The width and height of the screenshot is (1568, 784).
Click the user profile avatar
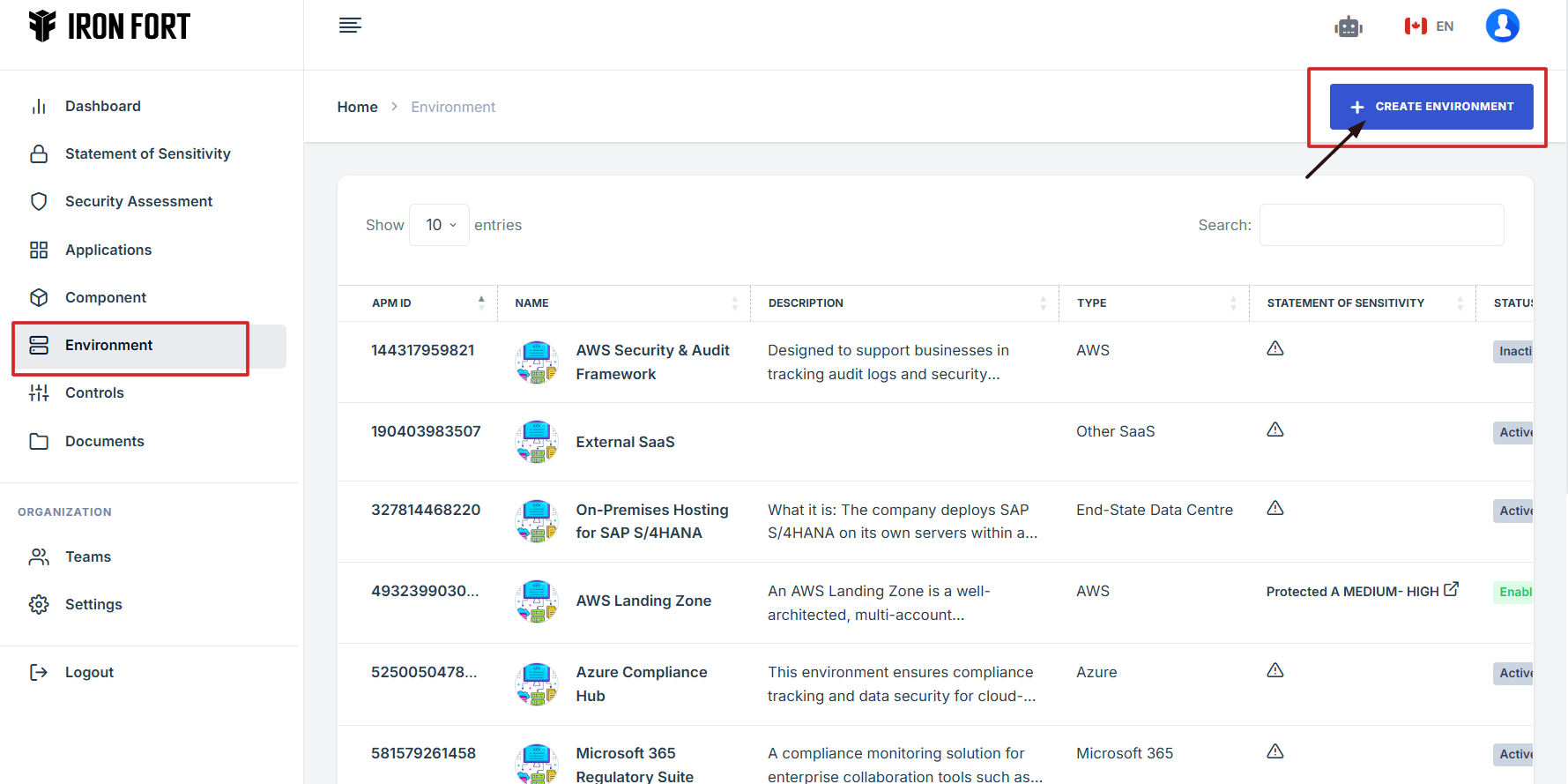(x=1502, y=26)
